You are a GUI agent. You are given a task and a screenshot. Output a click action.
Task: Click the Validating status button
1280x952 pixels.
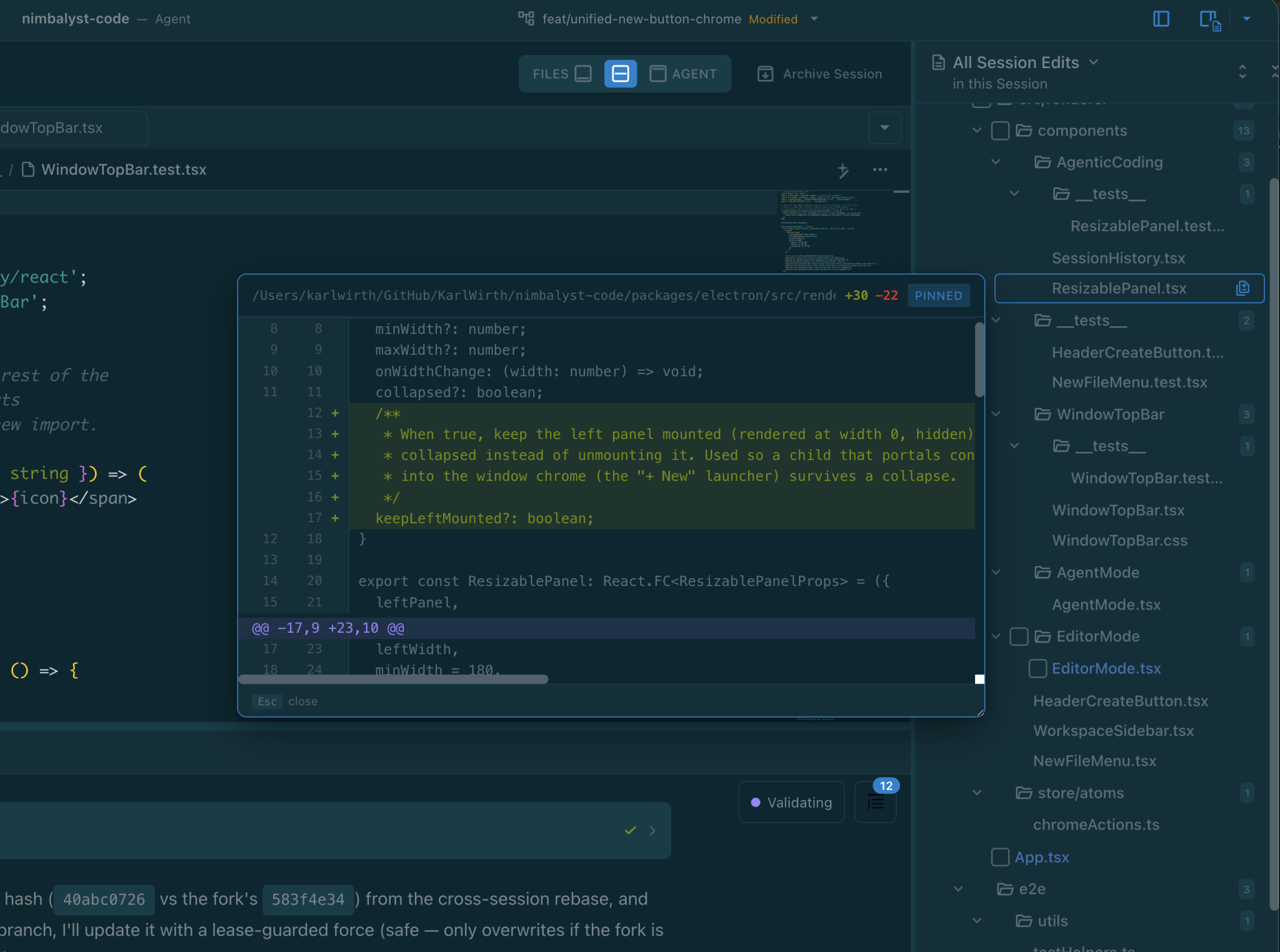click(x=791, y=802)
